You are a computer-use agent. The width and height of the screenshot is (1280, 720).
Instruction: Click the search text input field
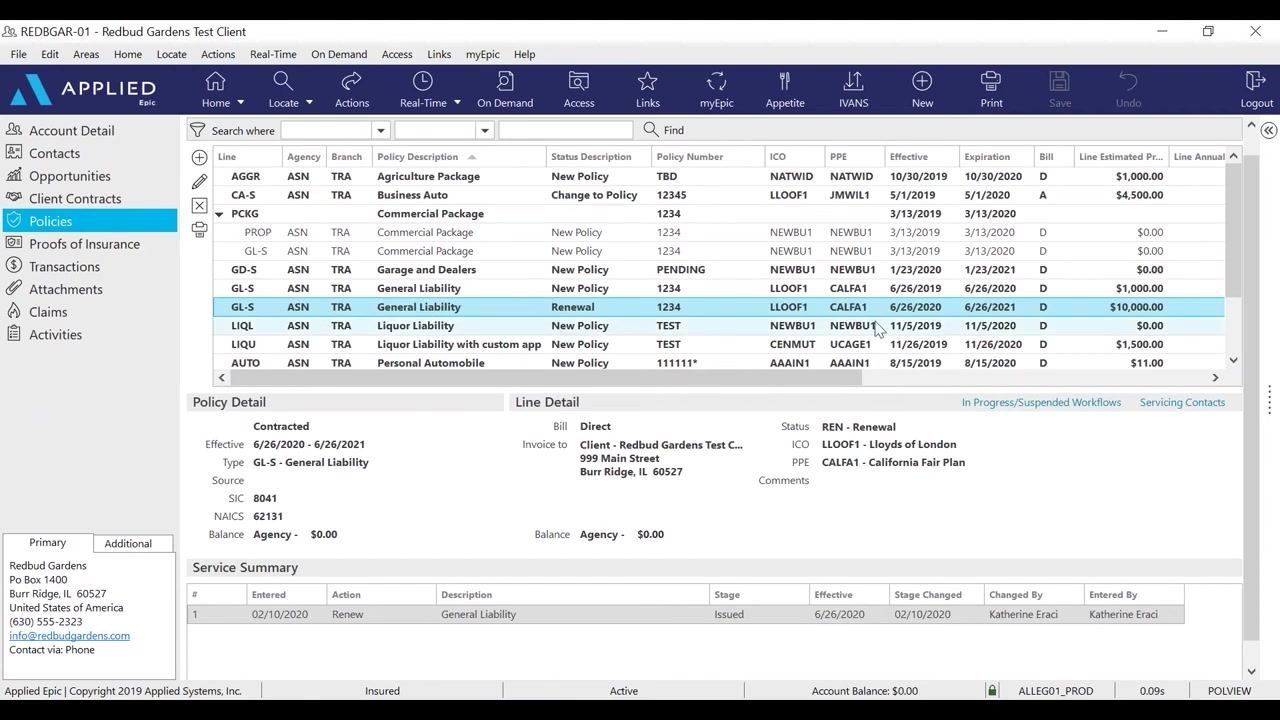(565, 130)
